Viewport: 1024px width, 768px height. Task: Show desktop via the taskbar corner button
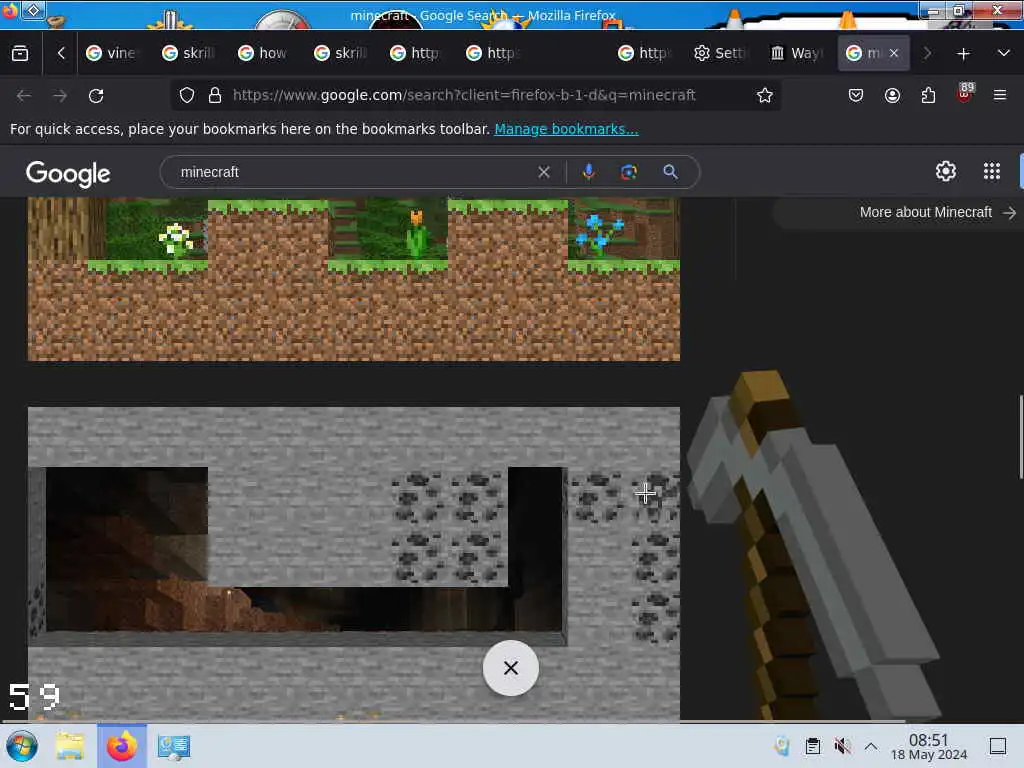tap(998, 746)
